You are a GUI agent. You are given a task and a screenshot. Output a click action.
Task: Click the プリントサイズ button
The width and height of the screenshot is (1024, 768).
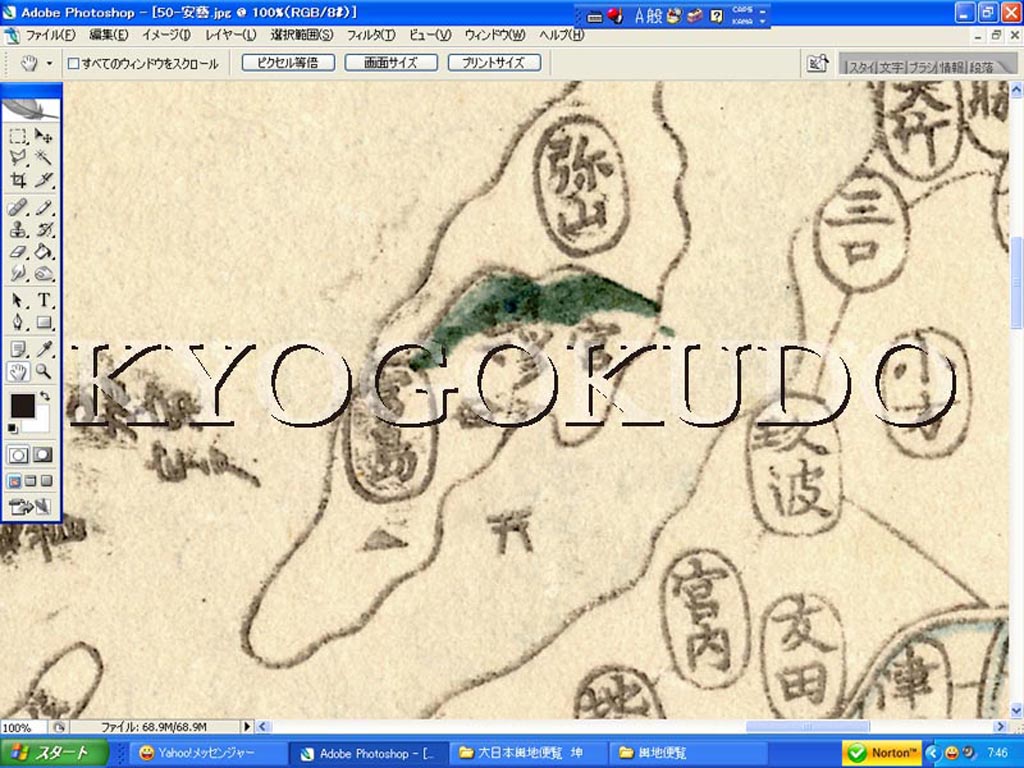[494, 63]
